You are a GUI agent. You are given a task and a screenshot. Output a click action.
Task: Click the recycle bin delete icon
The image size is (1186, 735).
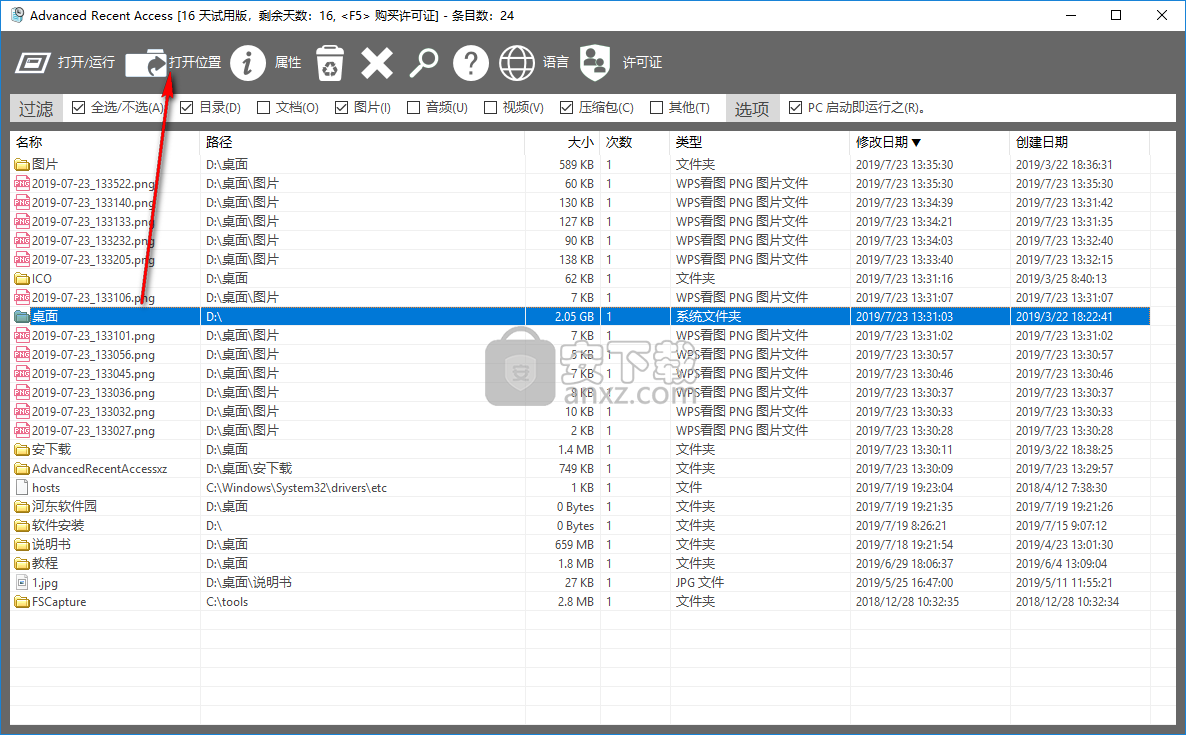(330, 63)
